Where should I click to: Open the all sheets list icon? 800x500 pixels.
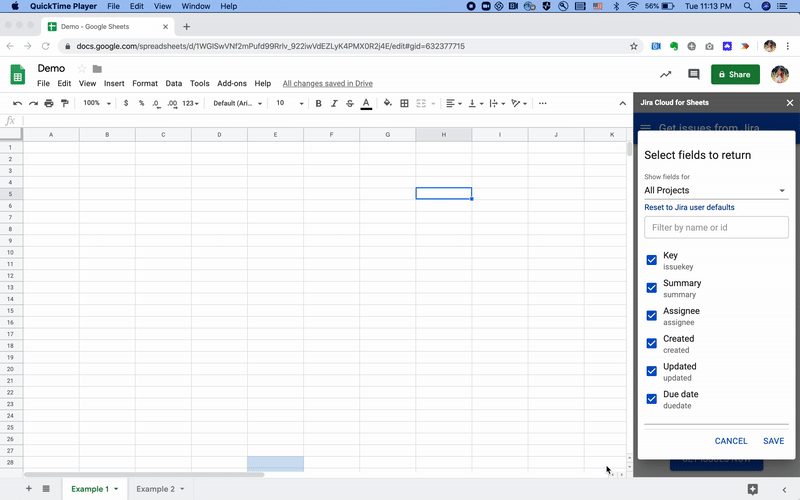point(46,489)
